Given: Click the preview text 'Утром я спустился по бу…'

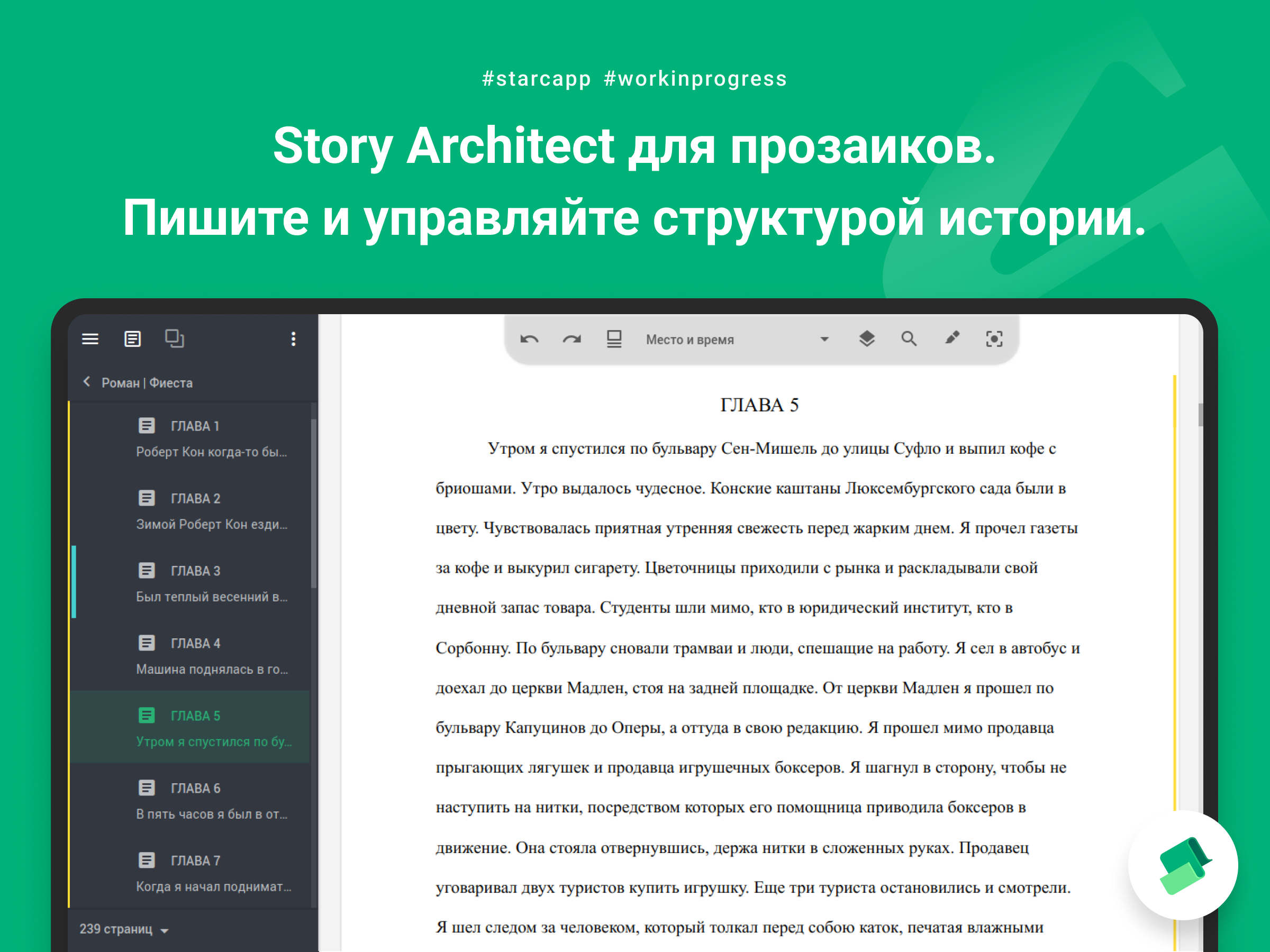Looking at the screenshot, I should [214, 742].
